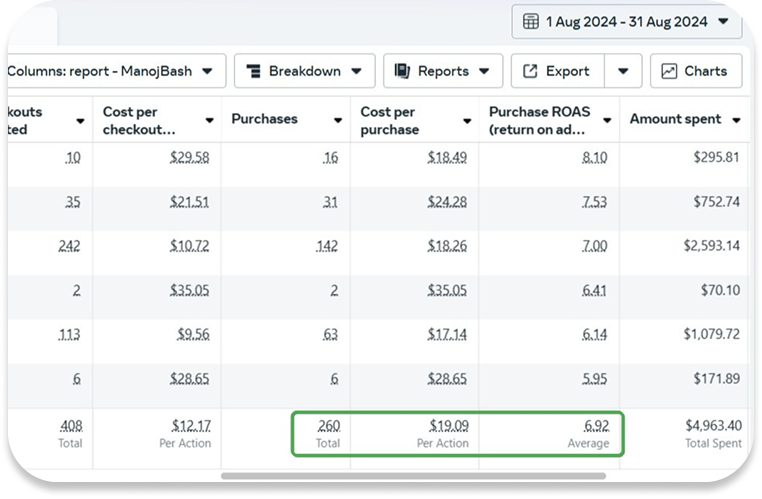Image resolution: width=762 pixels, height=499 pixels.
Task: Open the Charts view button
Action: (x=695, y=72)
